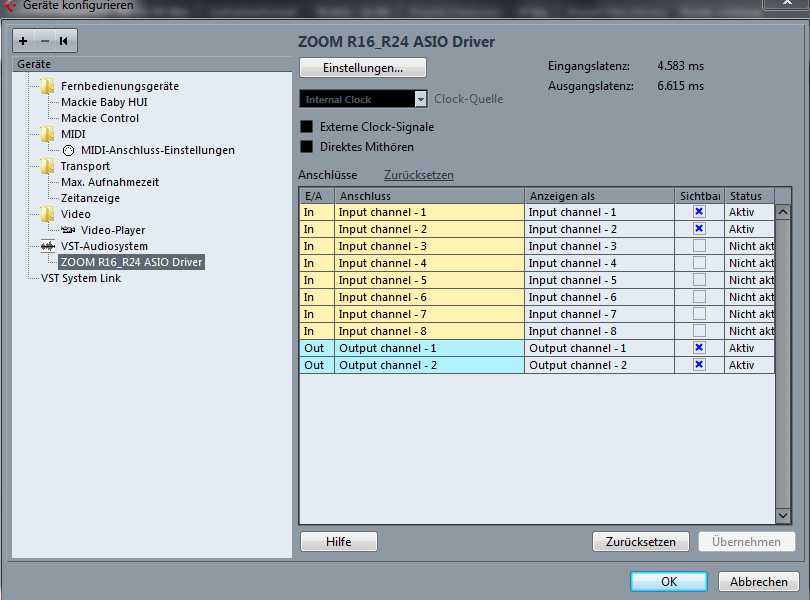Click the Transport folder icon

point(48,166)
